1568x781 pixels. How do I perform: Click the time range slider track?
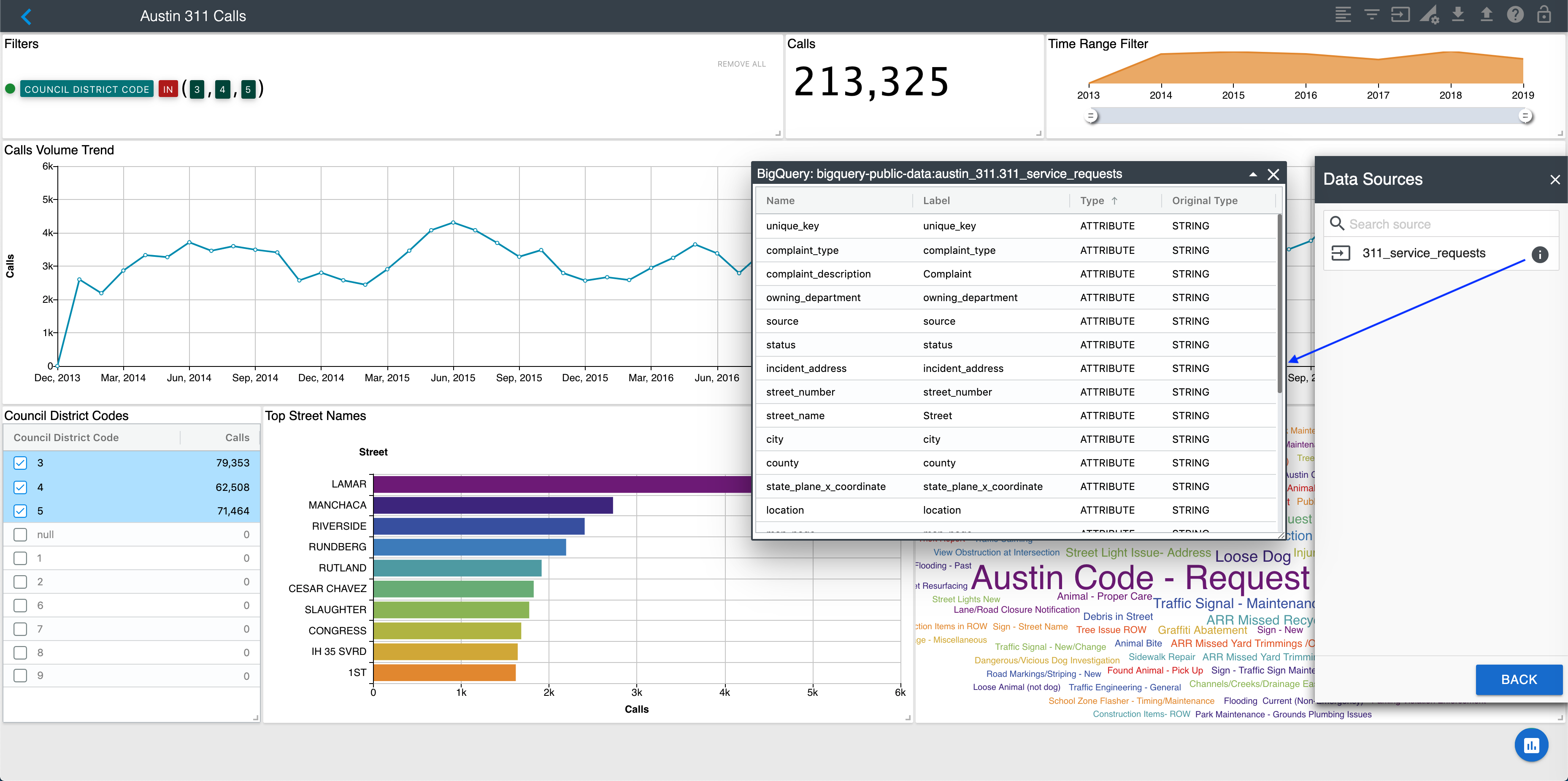1308,116
